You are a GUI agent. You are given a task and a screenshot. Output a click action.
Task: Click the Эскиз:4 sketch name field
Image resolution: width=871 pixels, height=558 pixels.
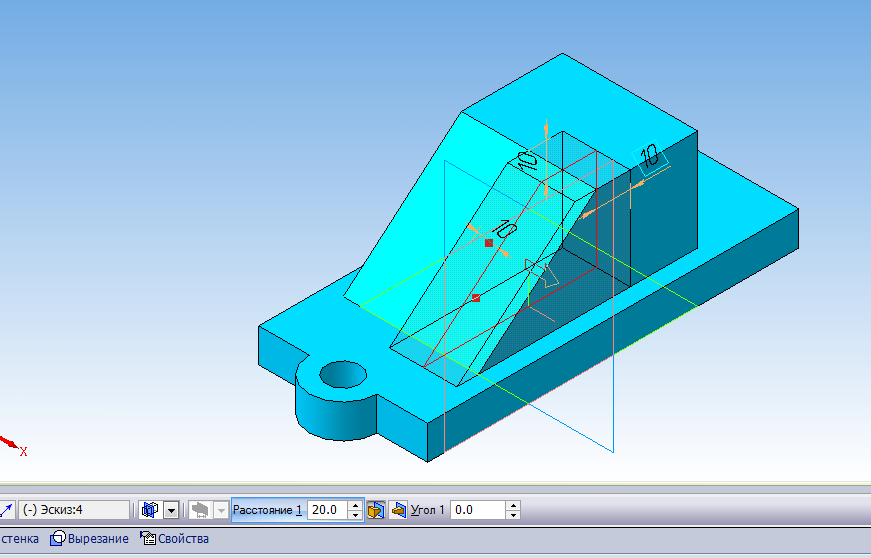click(x=73, y=510)
